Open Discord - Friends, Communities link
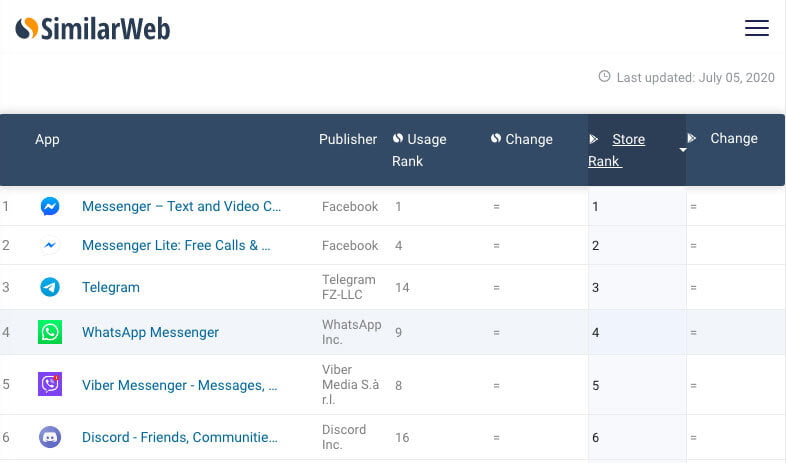Image resolution: width=786 pixels, height=463 pixels. pyautogui.click(x=179, y=437)
